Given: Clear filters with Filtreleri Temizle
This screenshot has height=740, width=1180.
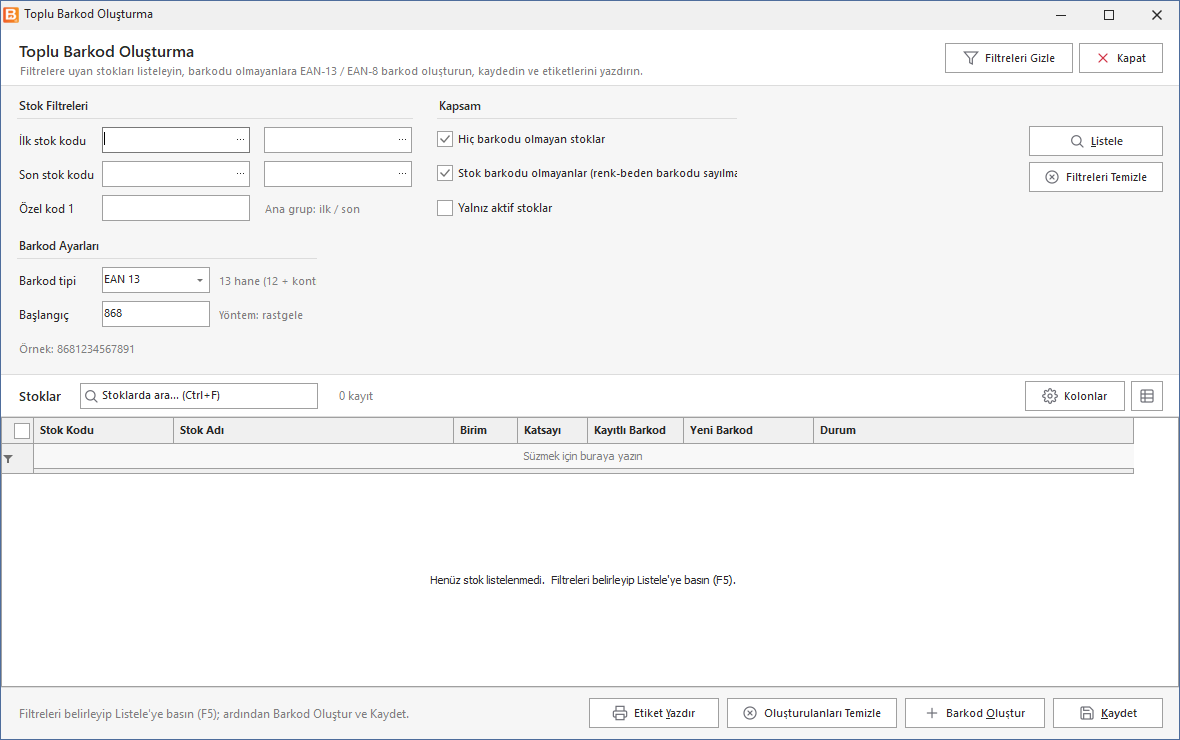Looking at the screenshot, I should tap(1096, 177).
